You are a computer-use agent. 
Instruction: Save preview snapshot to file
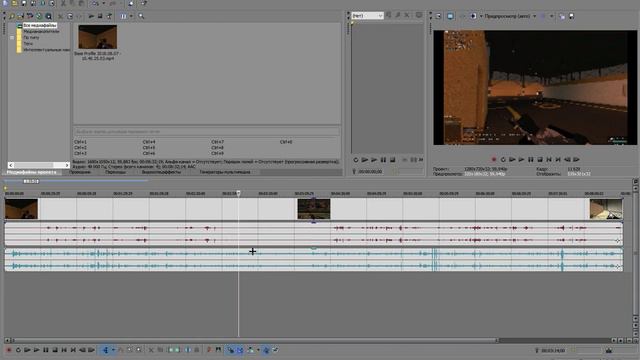[571, 16]
